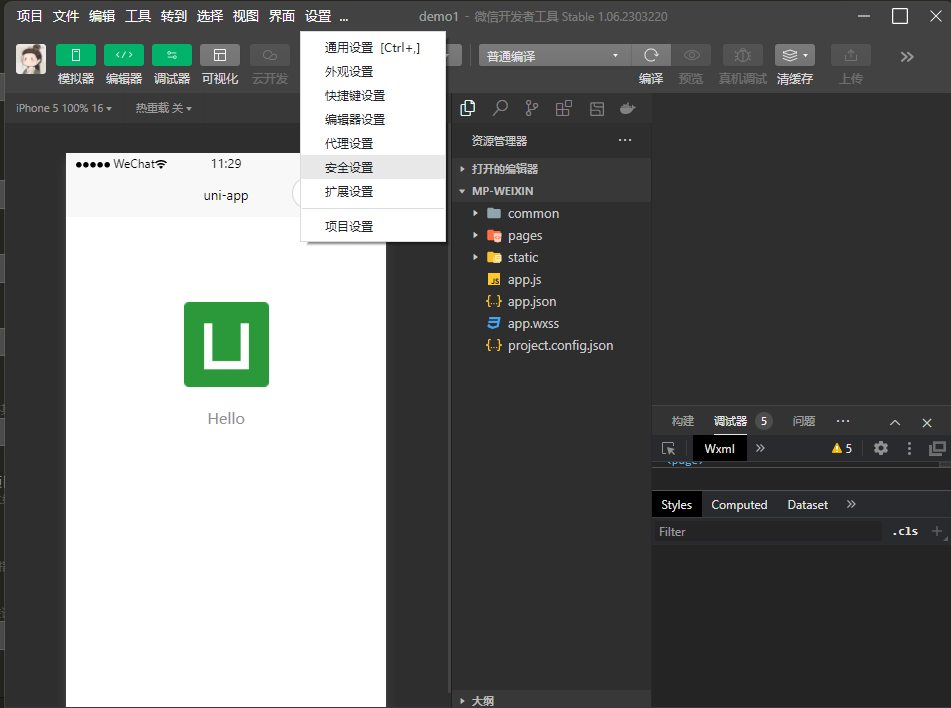Viewport: 951px width, 708px height.
Task: Close the debugger panel with X
Action: 927,423
